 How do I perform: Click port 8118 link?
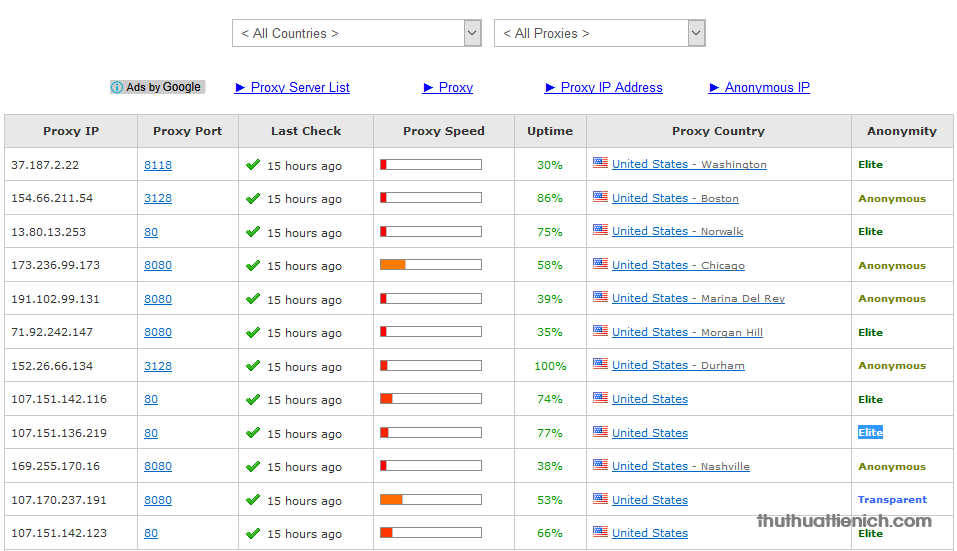(158, 165)
